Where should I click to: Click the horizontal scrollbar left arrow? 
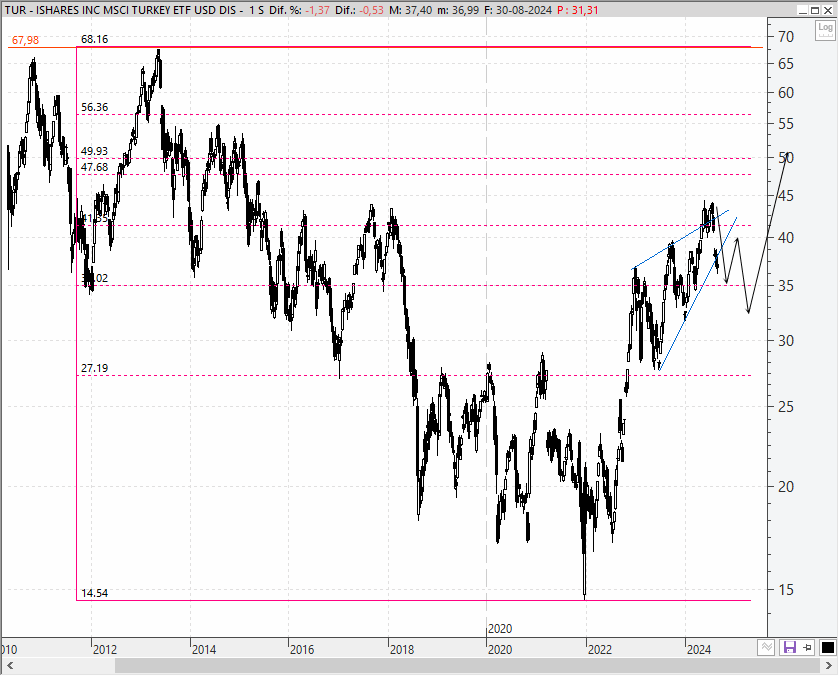tap(10, 666)
